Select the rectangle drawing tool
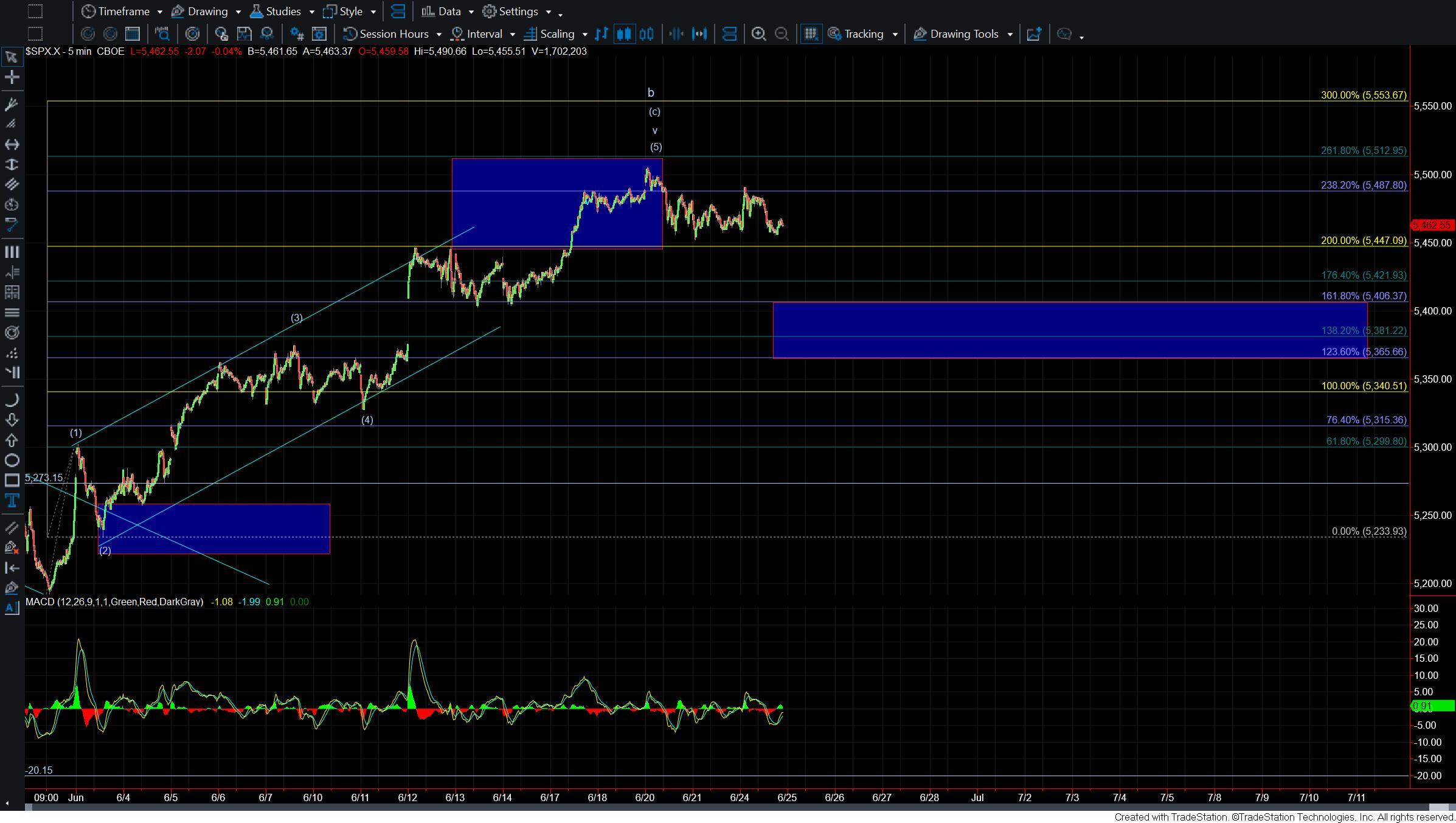The image size is (1456, 823). point(11,481)
